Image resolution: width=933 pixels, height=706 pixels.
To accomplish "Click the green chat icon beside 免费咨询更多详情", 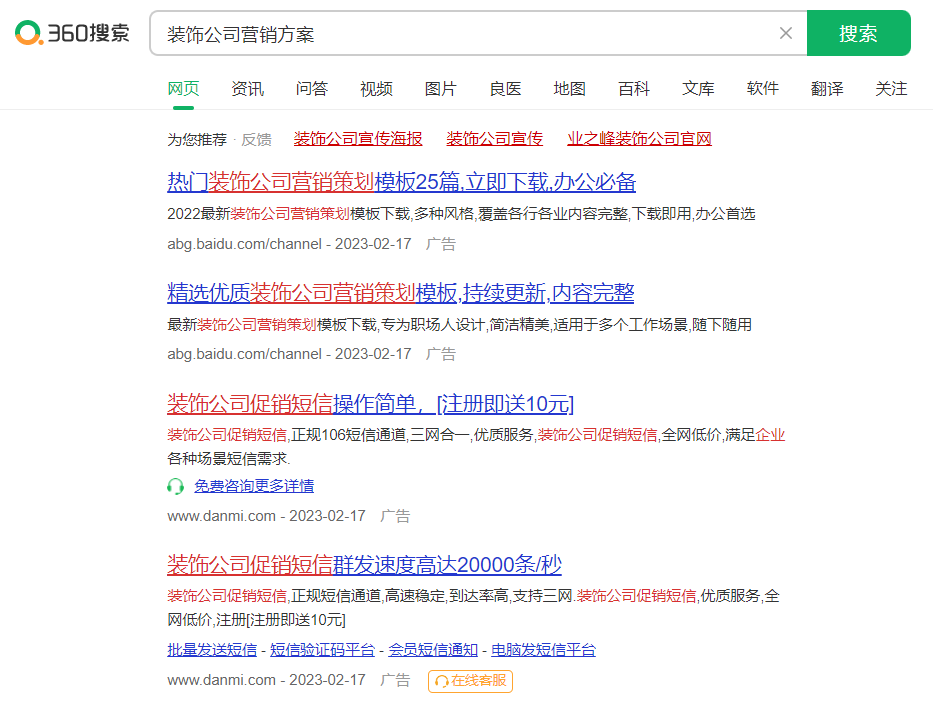I will point(175,486).
